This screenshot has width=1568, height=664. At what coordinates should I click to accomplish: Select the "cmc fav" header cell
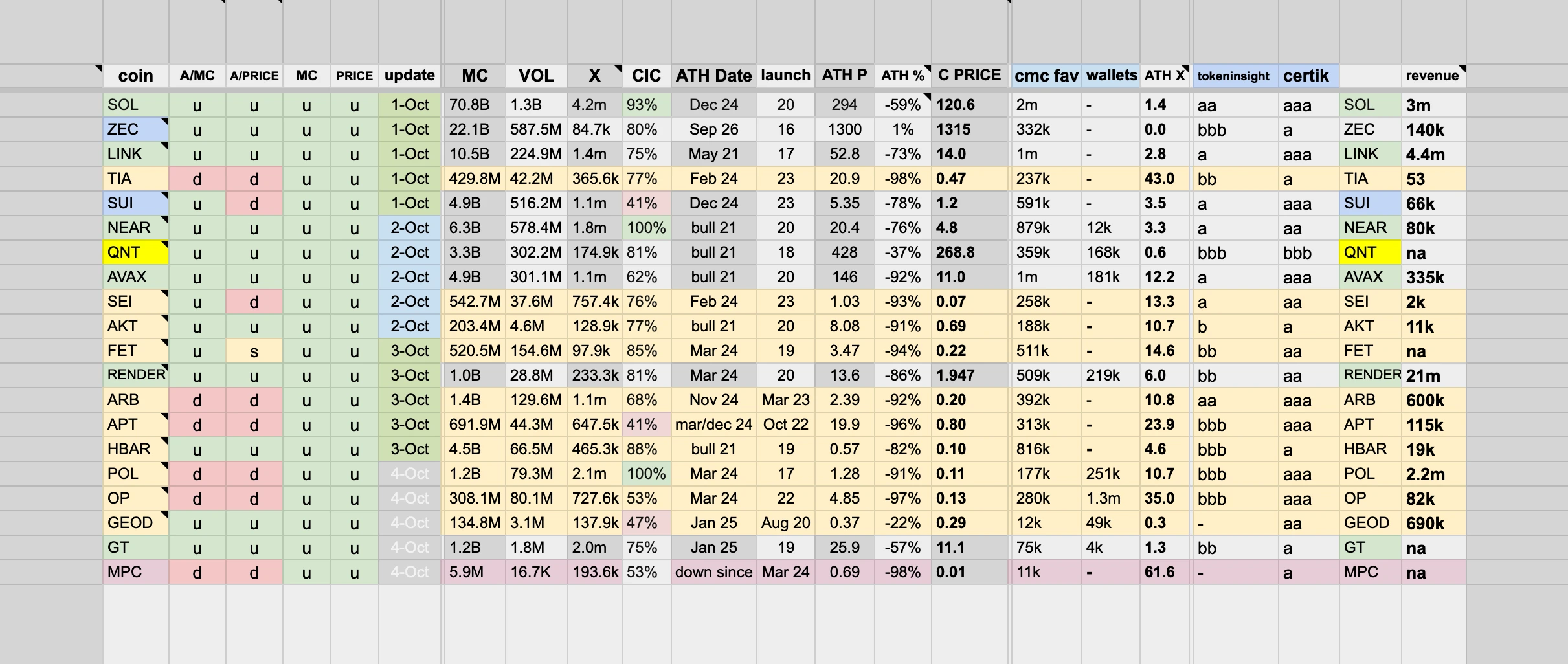[1046, 76]
